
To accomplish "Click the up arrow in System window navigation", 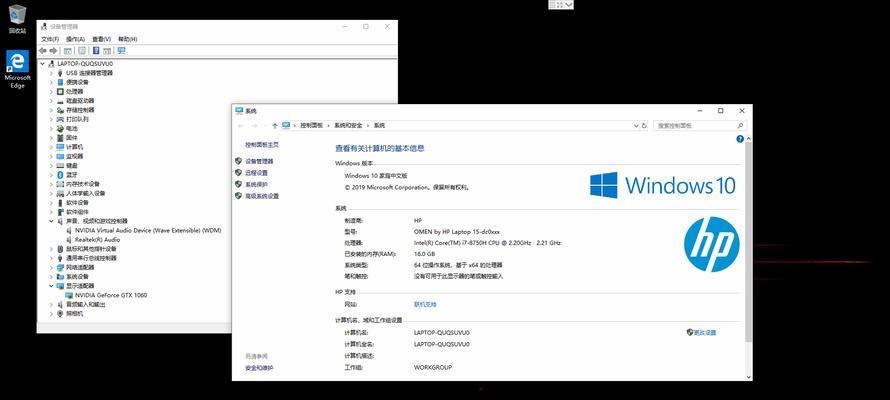I will coord(275,125).
